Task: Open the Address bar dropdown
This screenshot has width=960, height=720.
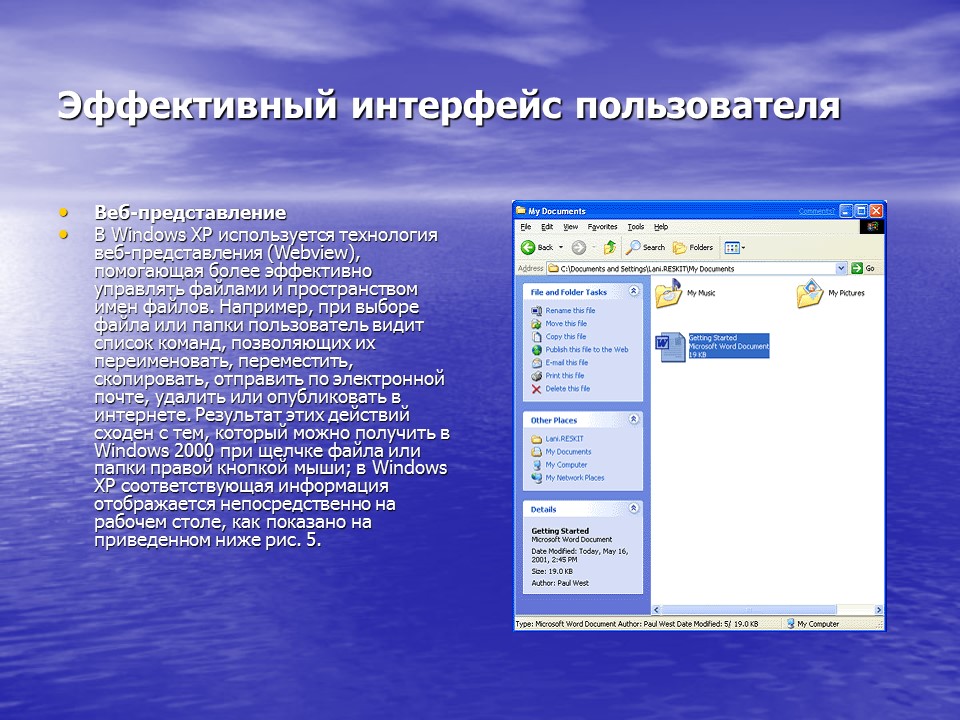Action: click(x=841, y=268)
